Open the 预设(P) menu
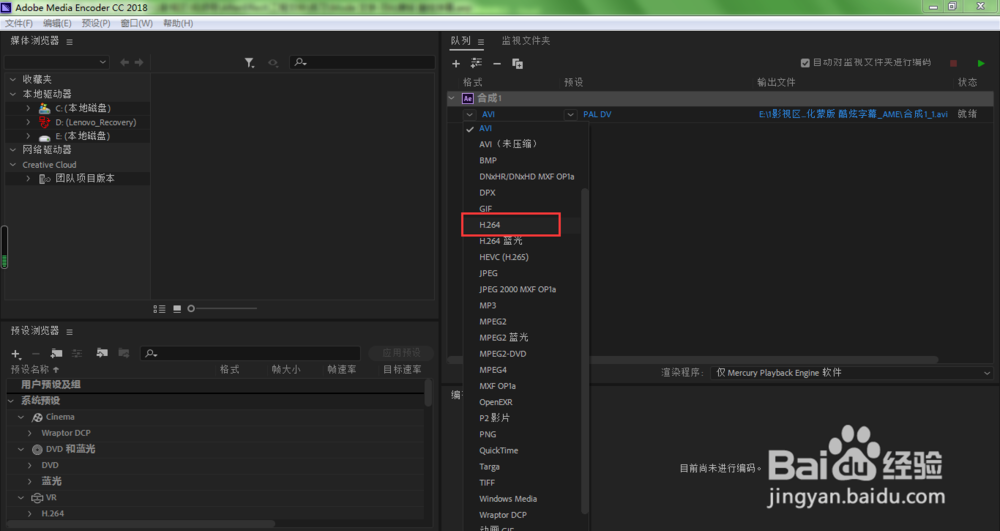 [96, 23]
